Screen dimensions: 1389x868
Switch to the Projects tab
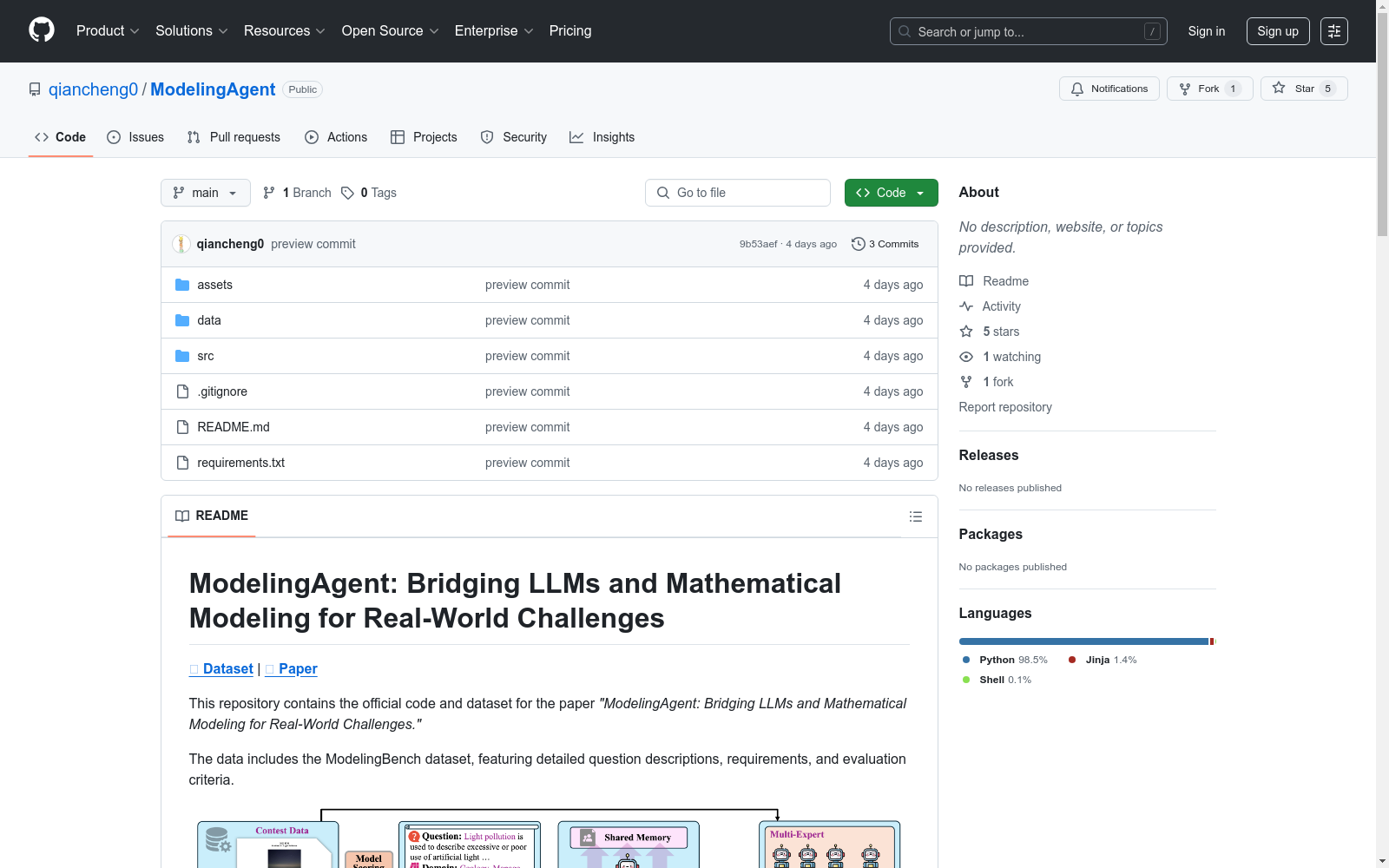click(x=424, y=137)
